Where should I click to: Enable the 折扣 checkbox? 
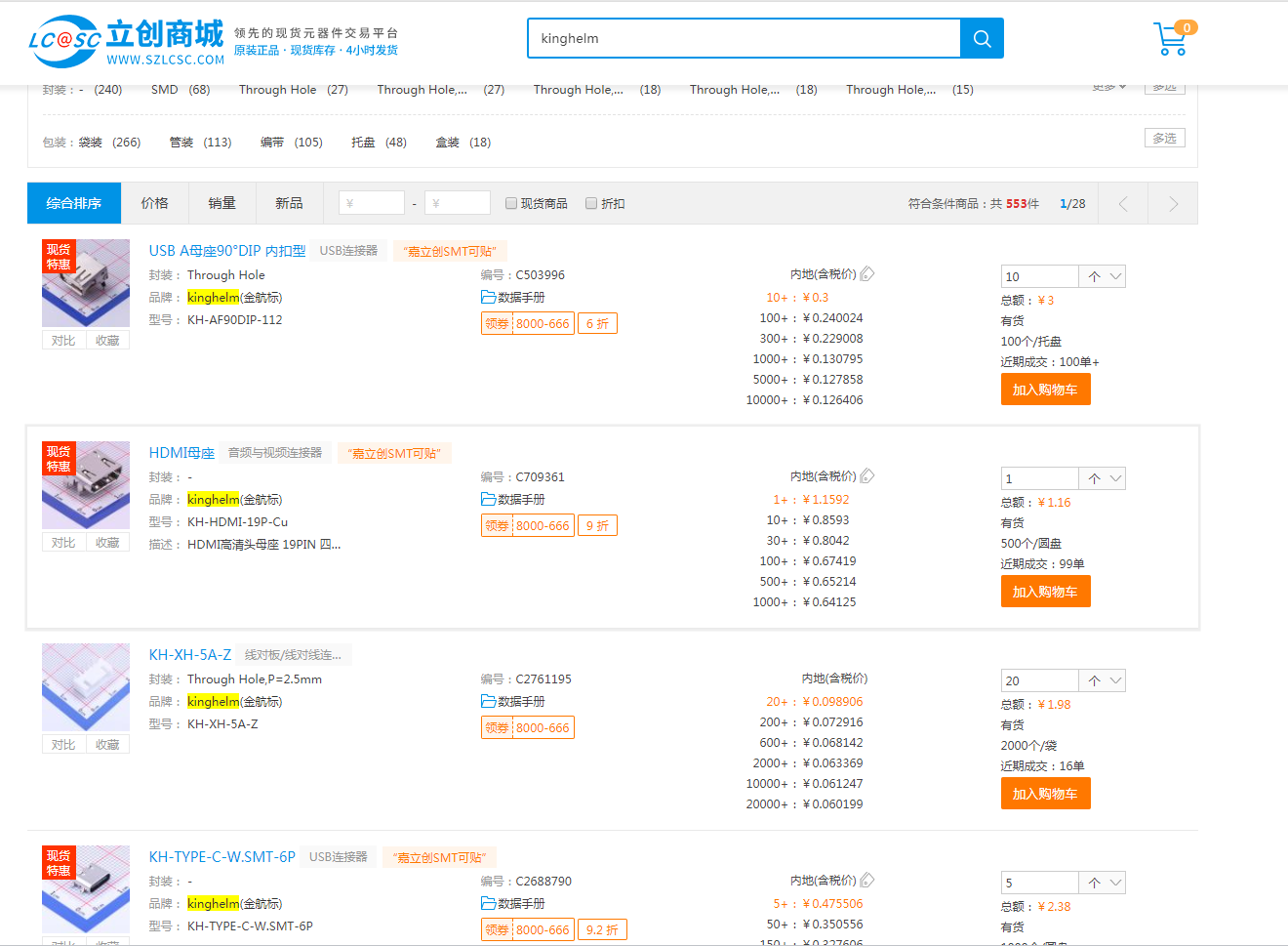click(x=591, y=202)
